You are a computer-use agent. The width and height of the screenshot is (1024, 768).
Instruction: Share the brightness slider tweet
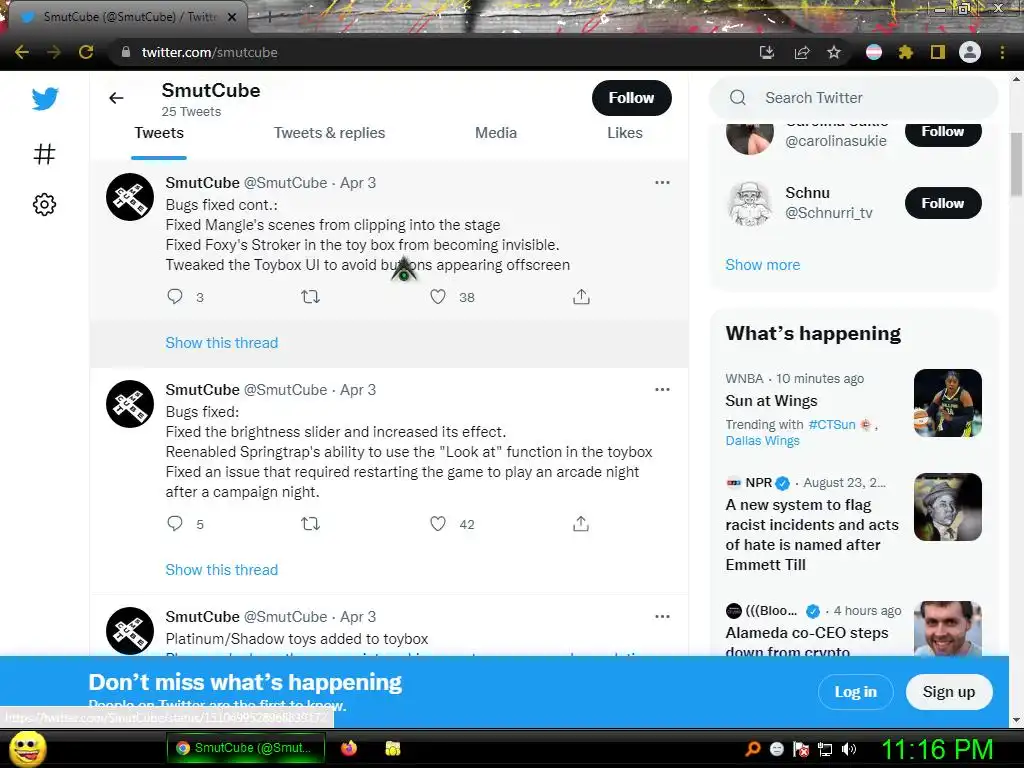(581, 523)
